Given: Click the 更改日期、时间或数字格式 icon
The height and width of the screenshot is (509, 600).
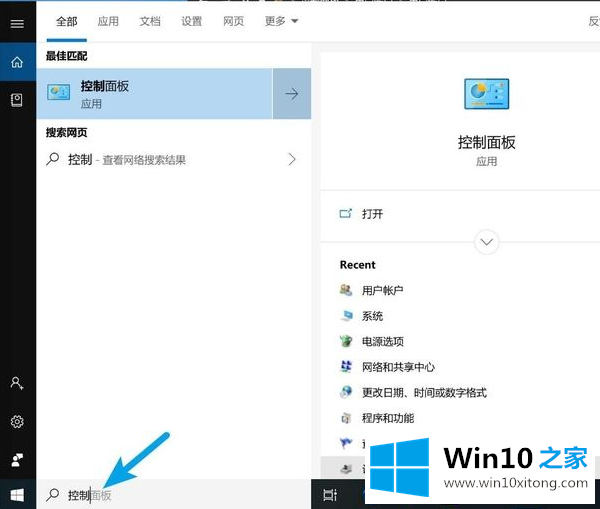Looking at the screenshot, I should point(346,392).
